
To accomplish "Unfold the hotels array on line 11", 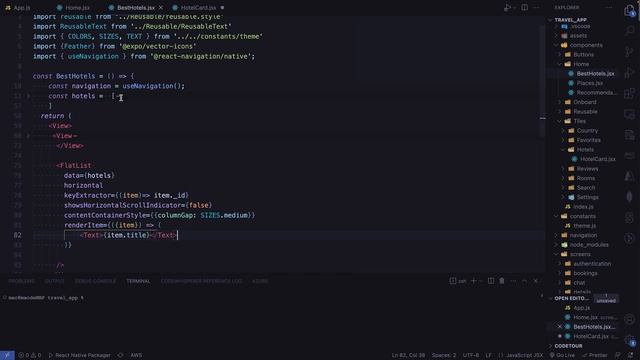I will [28, 96].
